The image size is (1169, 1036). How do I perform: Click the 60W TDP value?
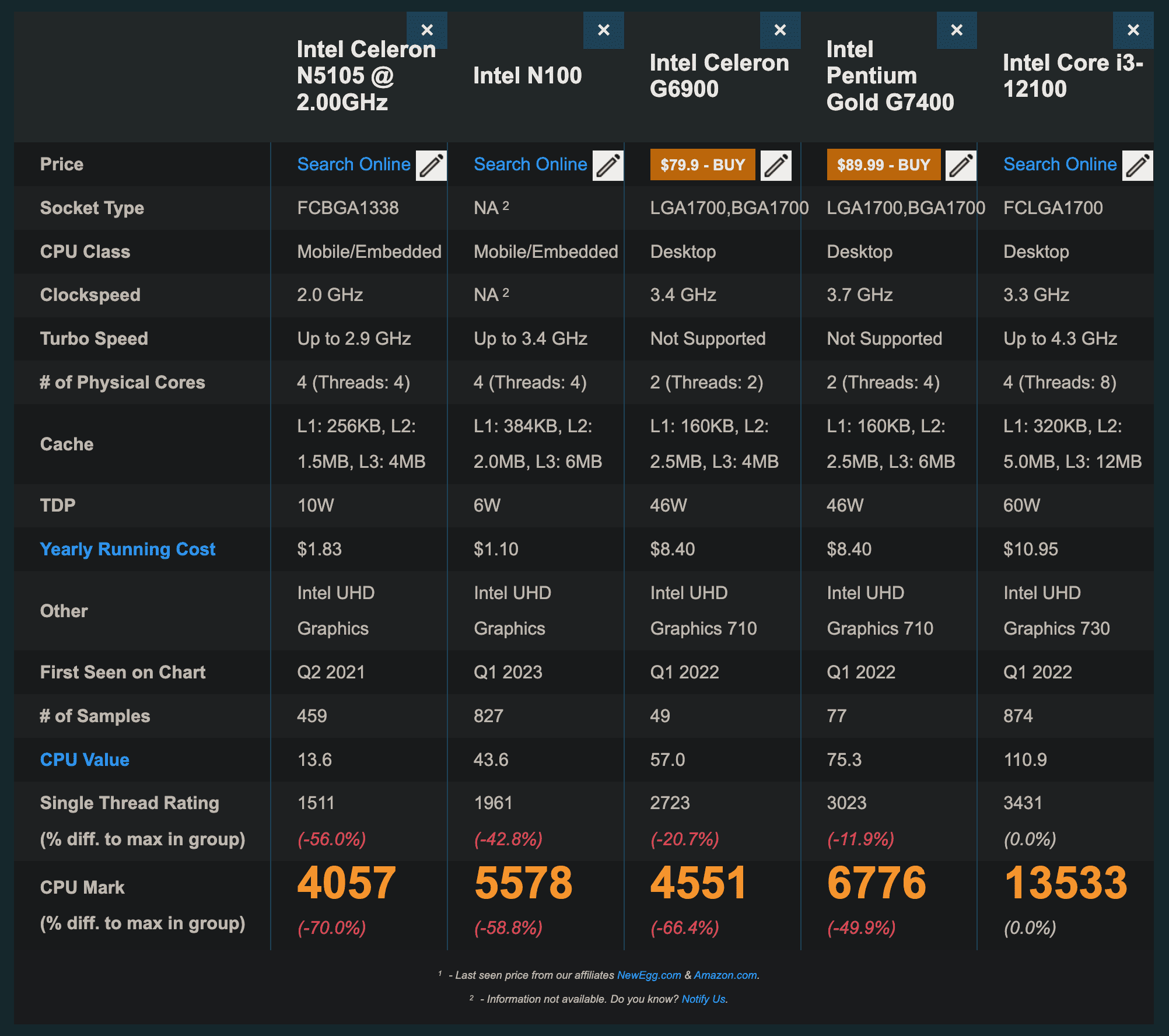click(1021, 505)
